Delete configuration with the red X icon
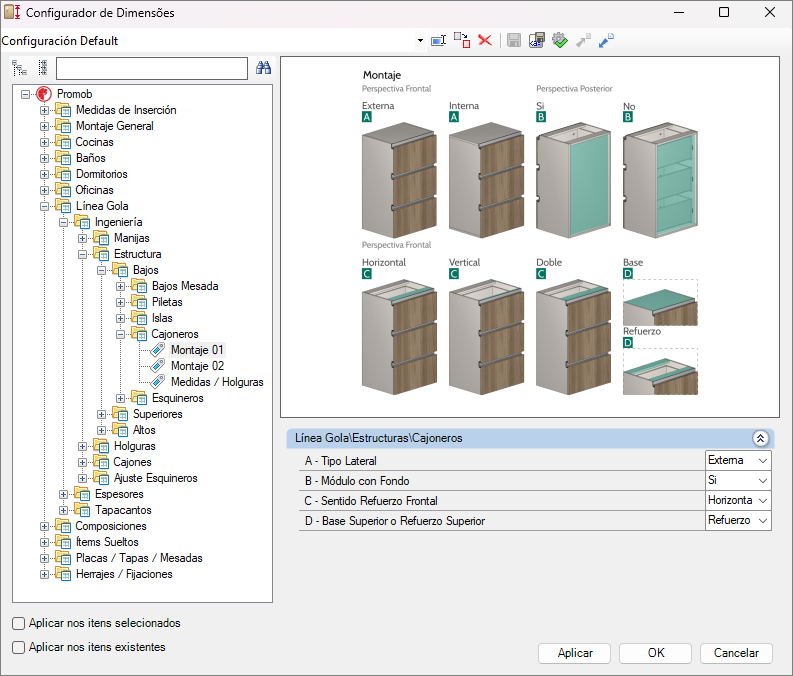 pyautogui.click(x=485, y=40)
